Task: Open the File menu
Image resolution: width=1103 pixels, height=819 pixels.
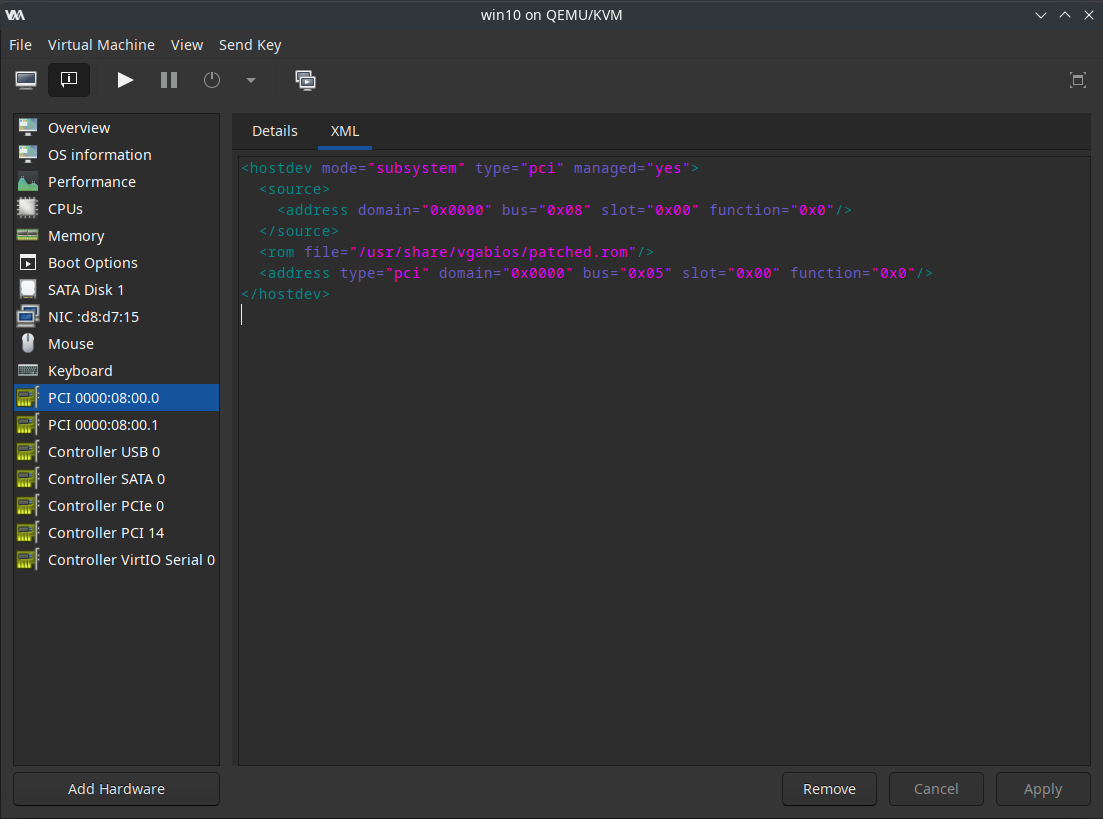Action: tap(20, 45)
